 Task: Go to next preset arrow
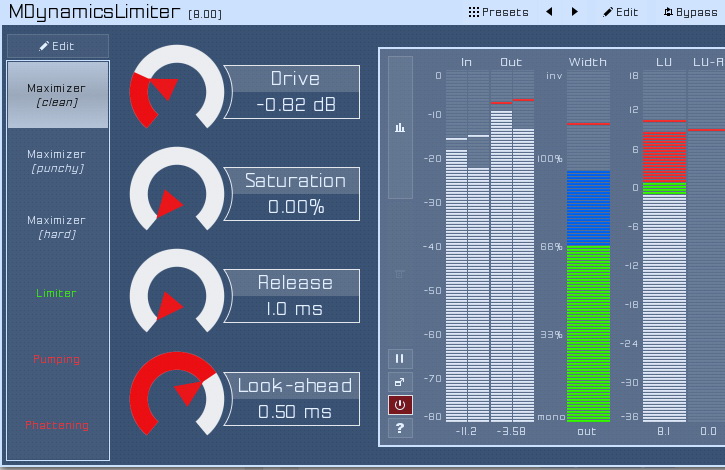tap(574, 12)
